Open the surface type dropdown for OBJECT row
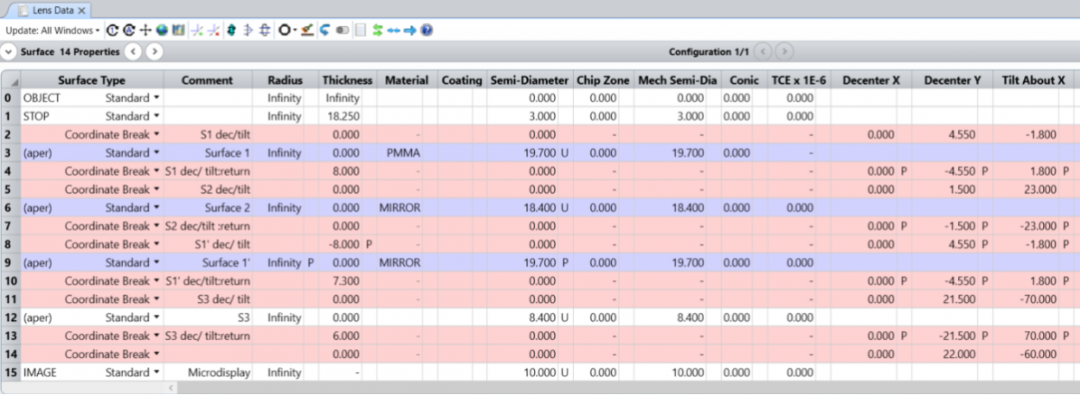 coord(156,98)
